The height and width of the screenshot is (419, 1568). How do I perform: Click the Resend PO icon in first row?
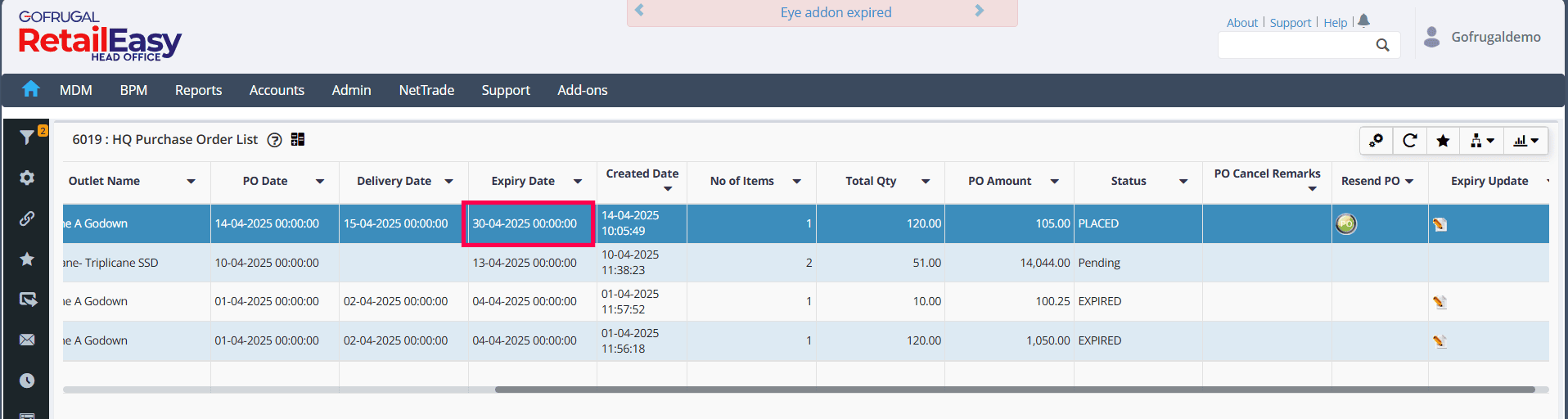(1346, 223)
